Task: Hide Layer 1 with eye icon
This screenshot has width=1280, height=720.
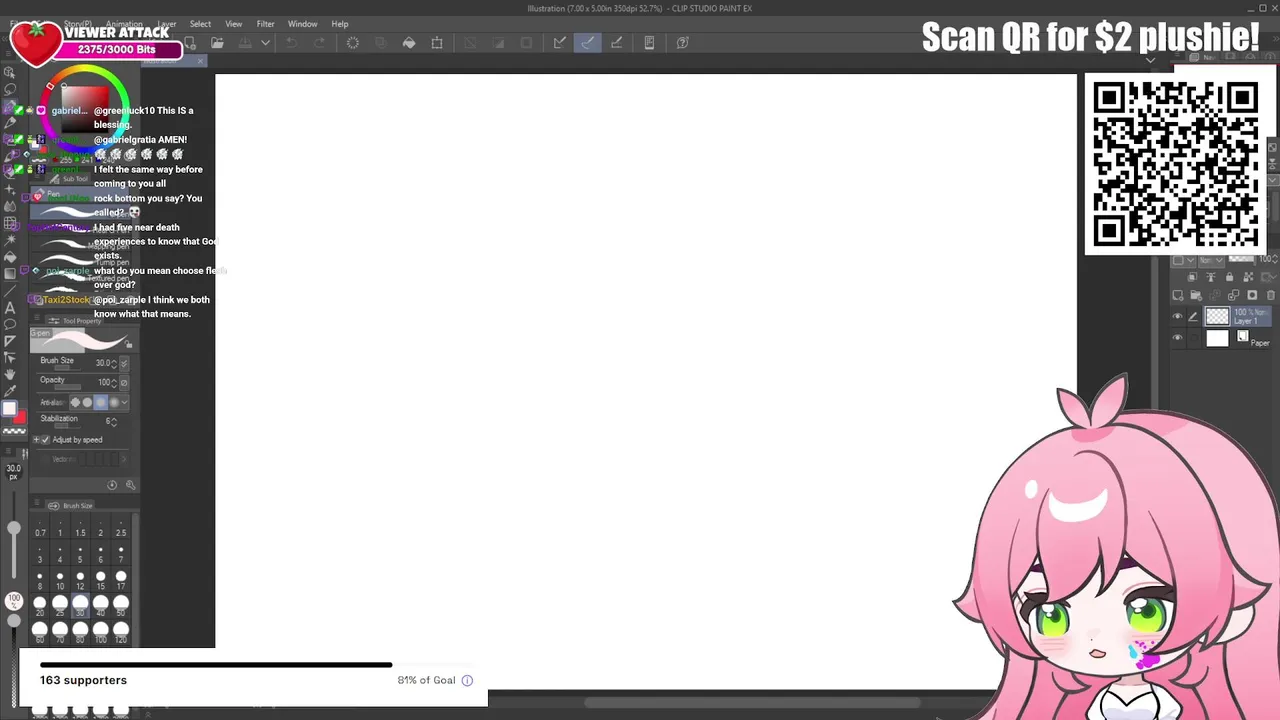Action: 1177,316
